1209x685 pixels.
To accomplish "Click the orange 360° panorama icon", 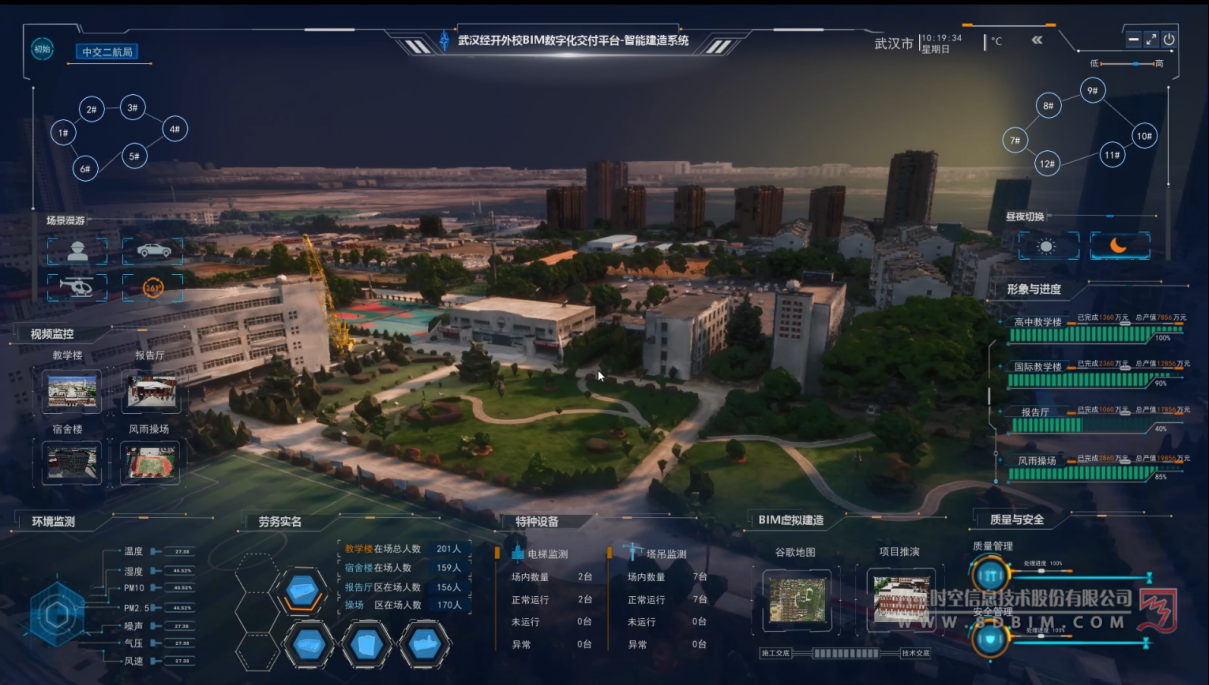I will click(153, 287).
